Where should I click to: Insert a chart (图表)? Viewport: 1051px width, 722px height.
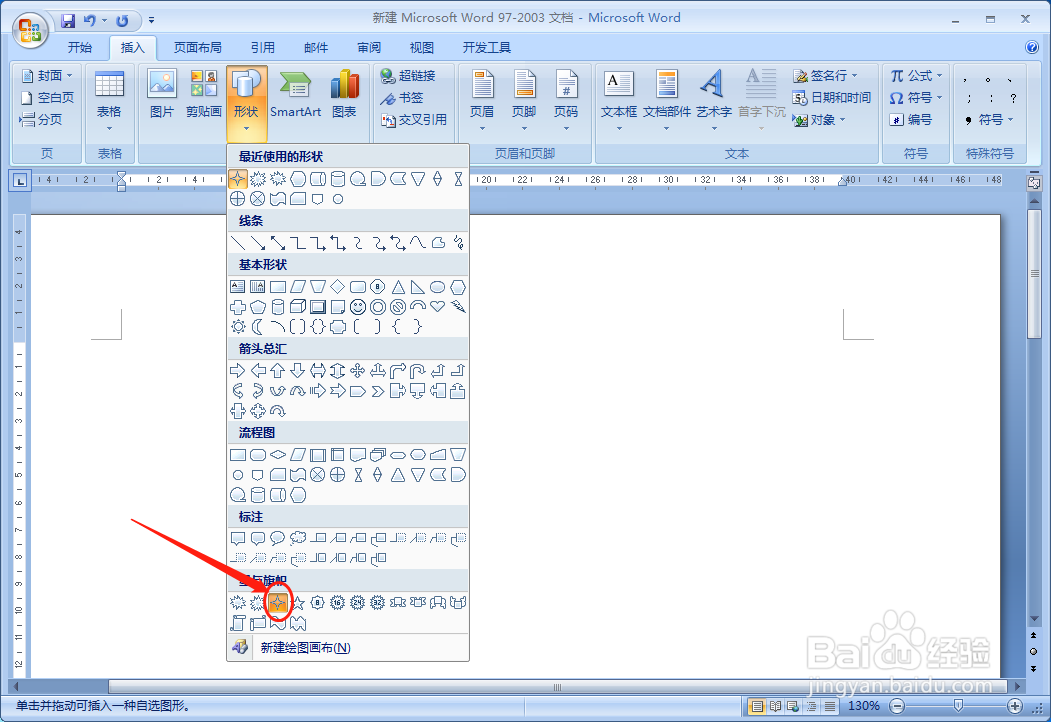[344, 95]
